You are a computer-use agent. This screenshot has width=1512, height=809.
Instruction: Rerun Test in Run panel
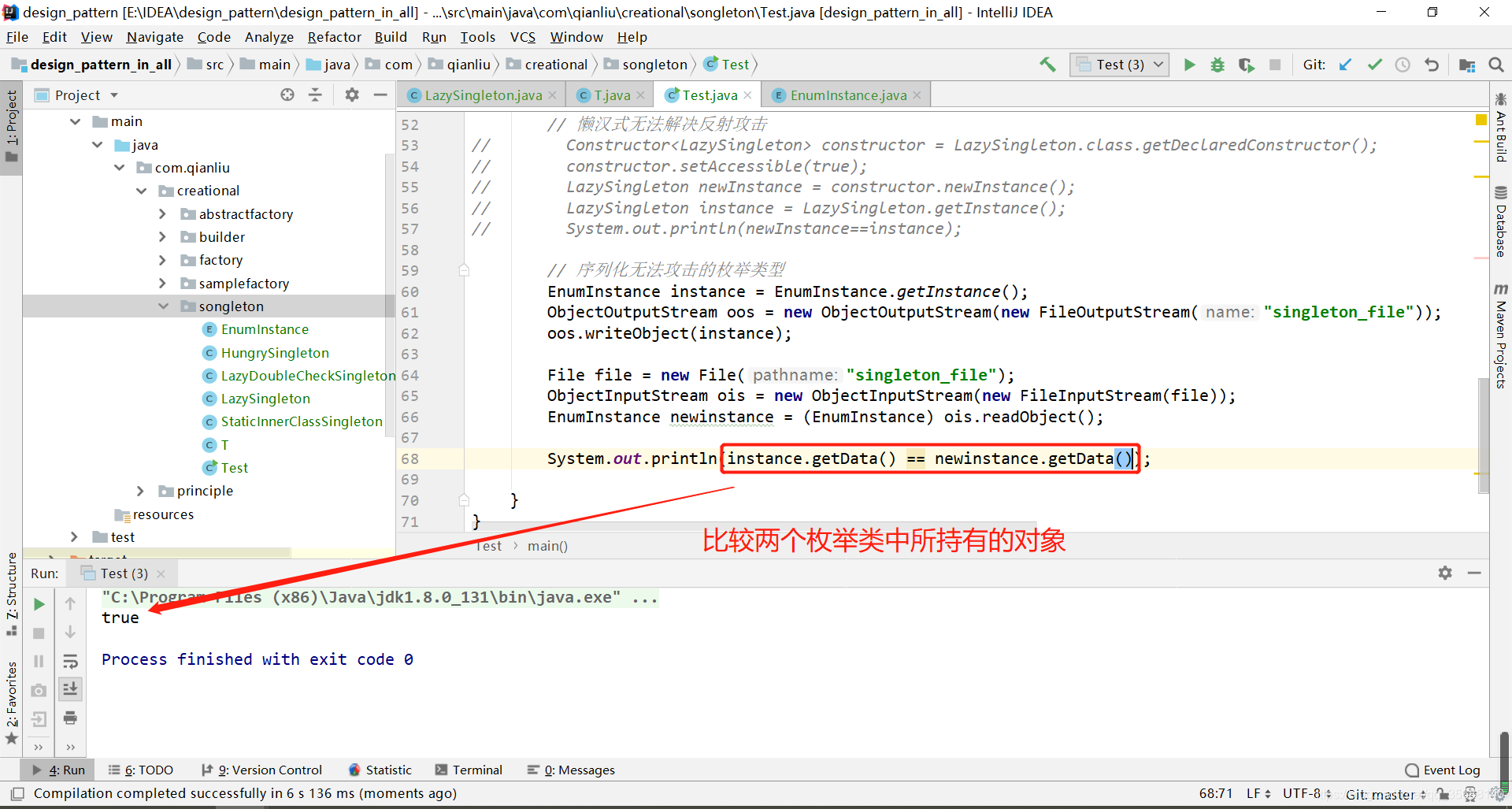click(39, 604)
